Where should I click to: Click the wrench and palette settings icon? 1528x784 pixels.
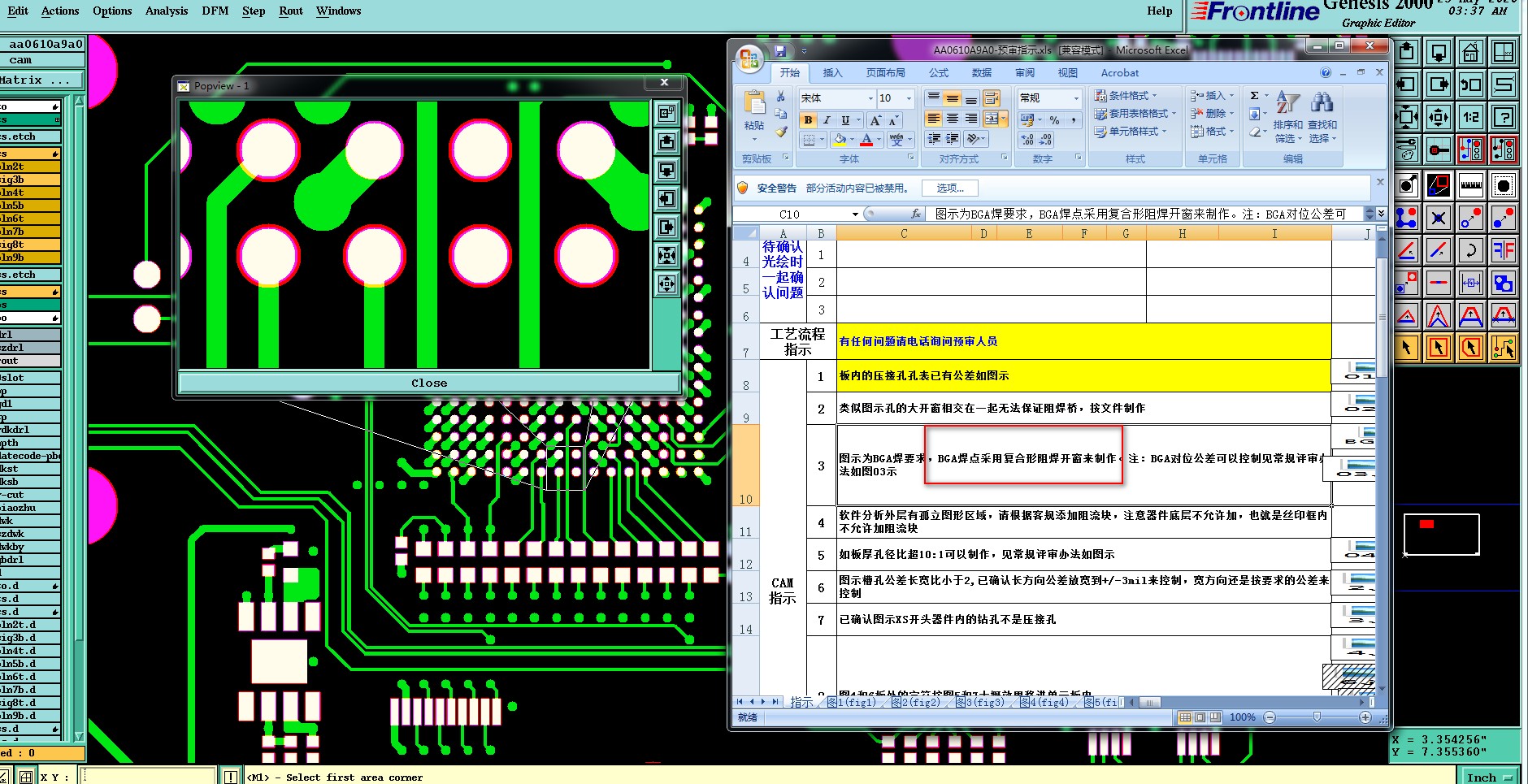pos(1406,150)
